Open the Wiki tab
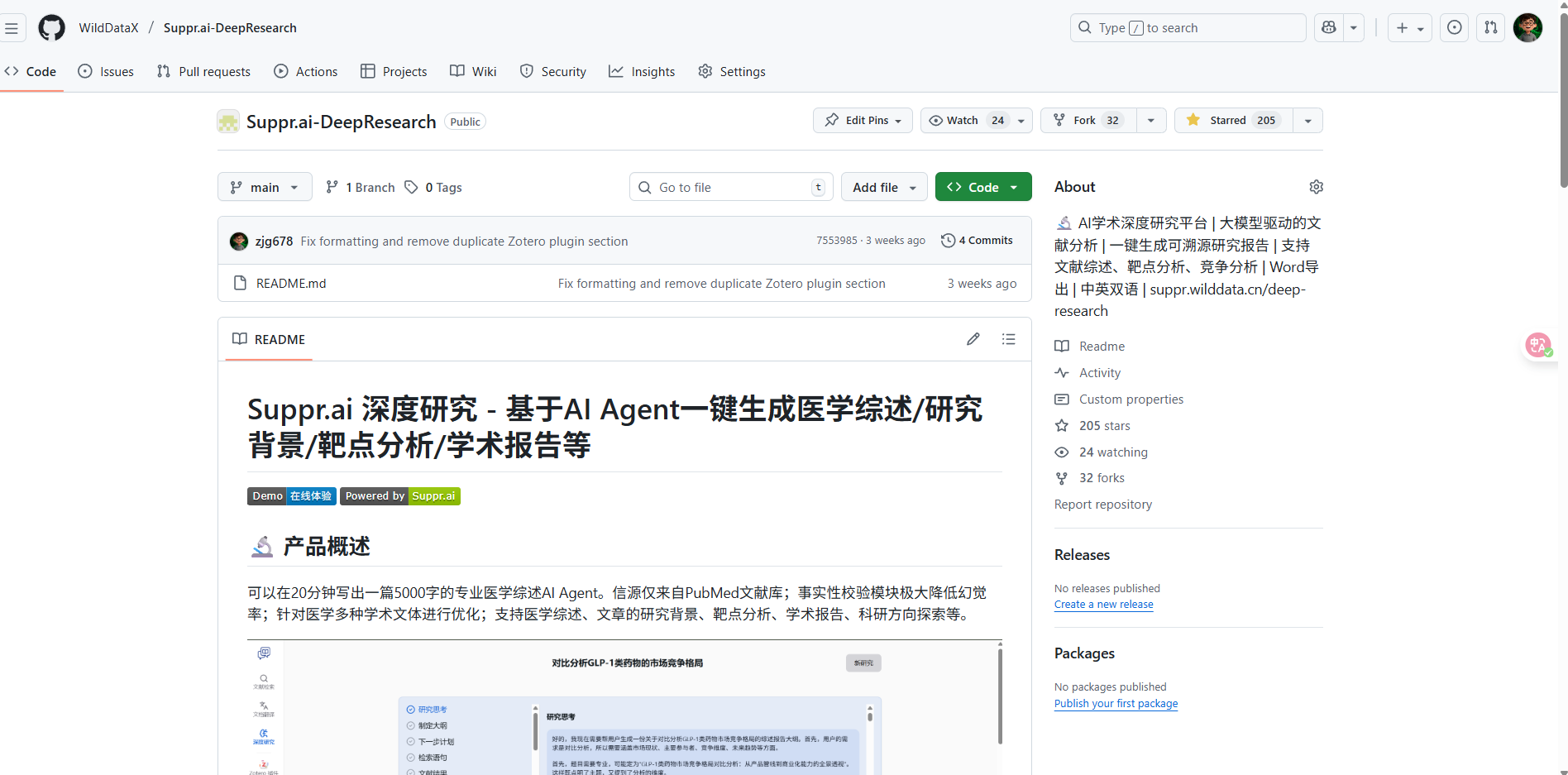Image resolution: width=1568 pixels, height=775 pixels. tap(473, 72)
